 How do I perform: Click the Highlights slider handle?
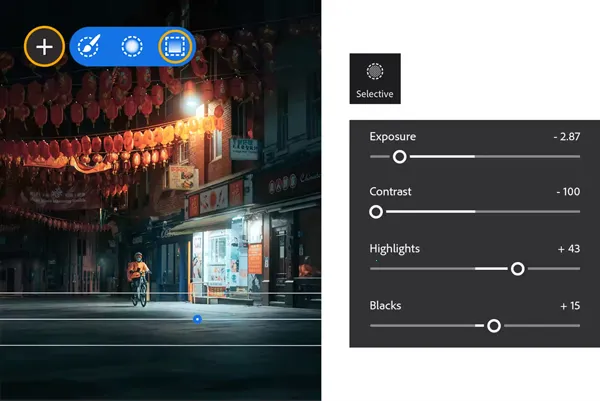click(517, 269)
